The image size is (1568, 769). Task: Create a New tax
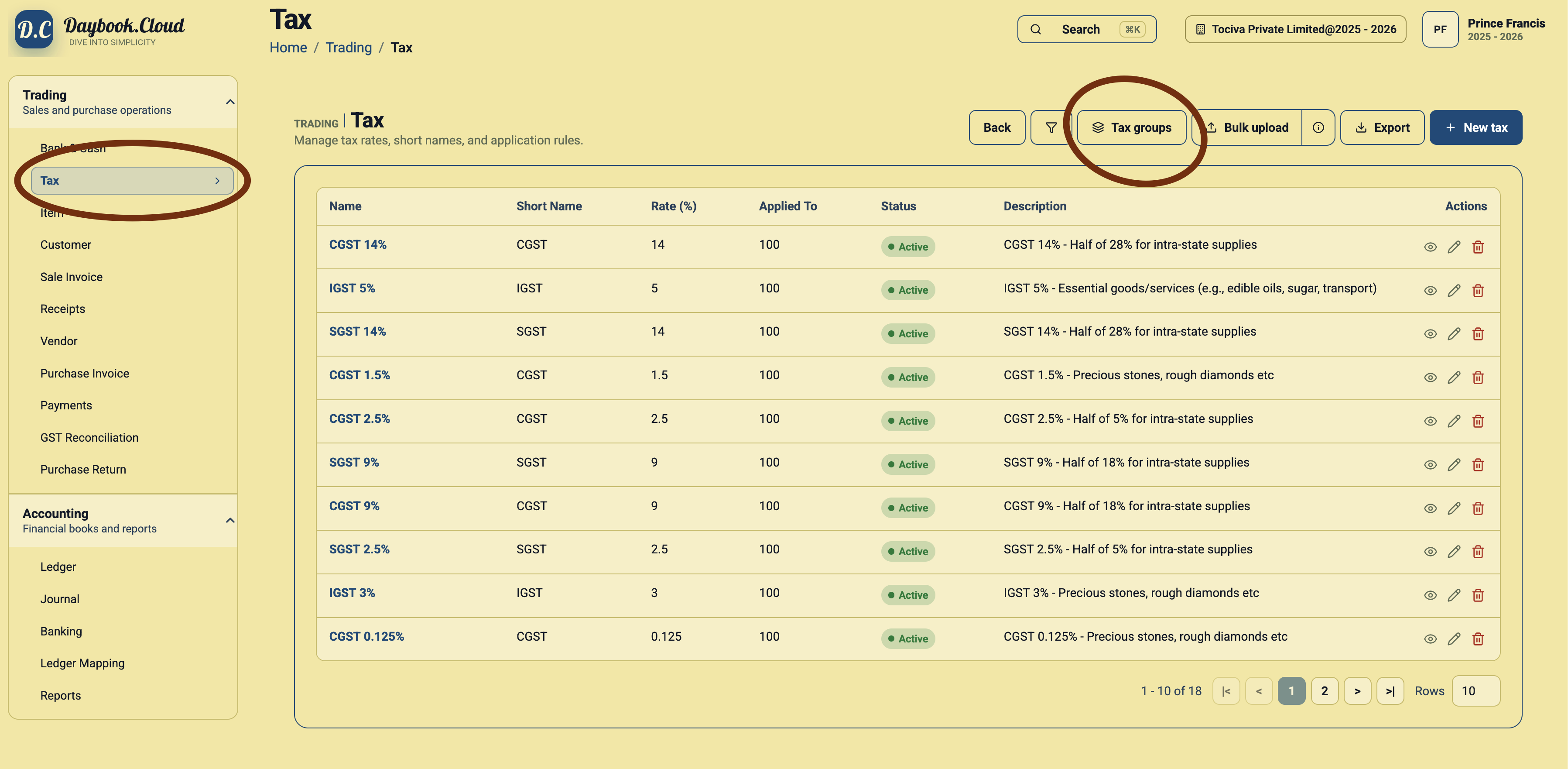[x=1476, y=127]
